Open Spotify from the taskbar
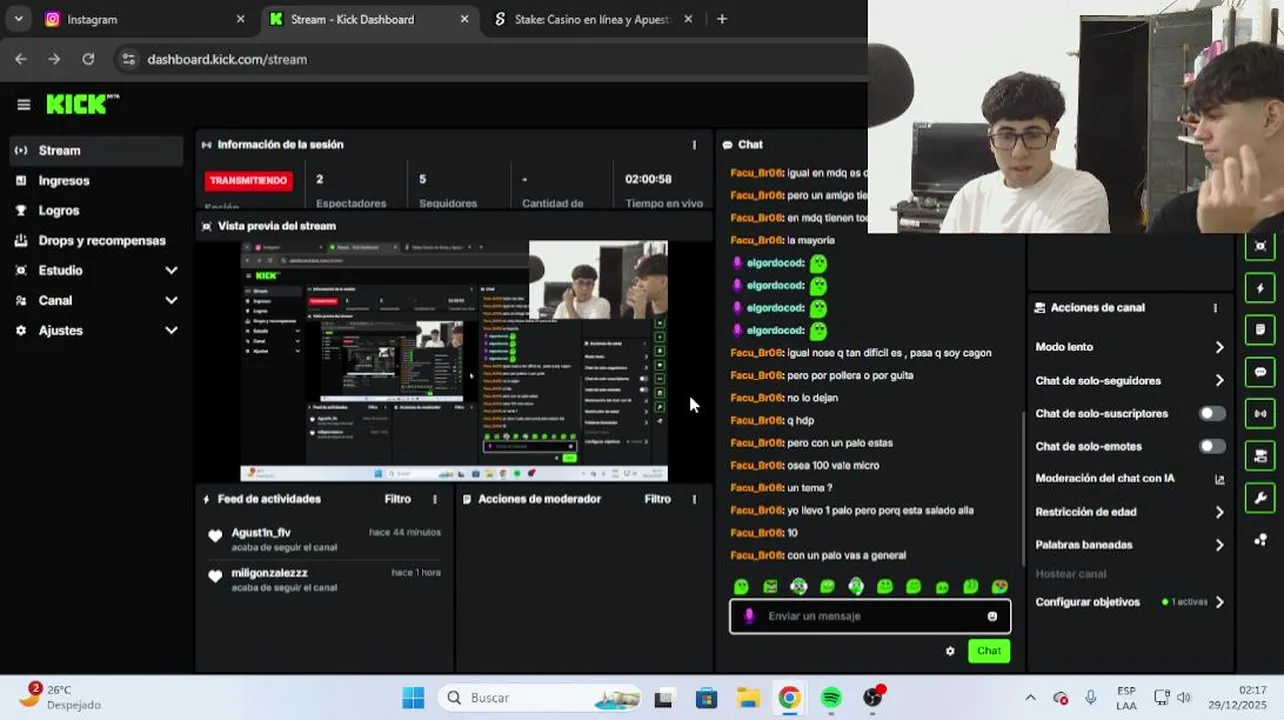The height and width of the screenshot is (720, 1284). pyautogui.click(x=831, y=698)
